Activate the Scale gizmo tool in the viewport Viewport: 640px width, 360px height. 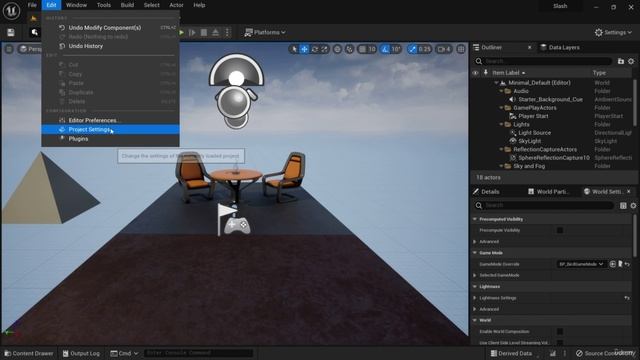(325, 49)
